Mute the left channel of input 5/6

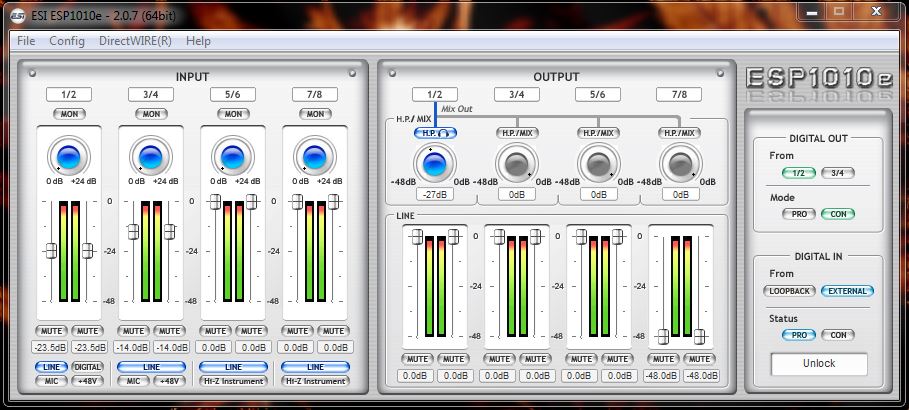pos(215,331)
